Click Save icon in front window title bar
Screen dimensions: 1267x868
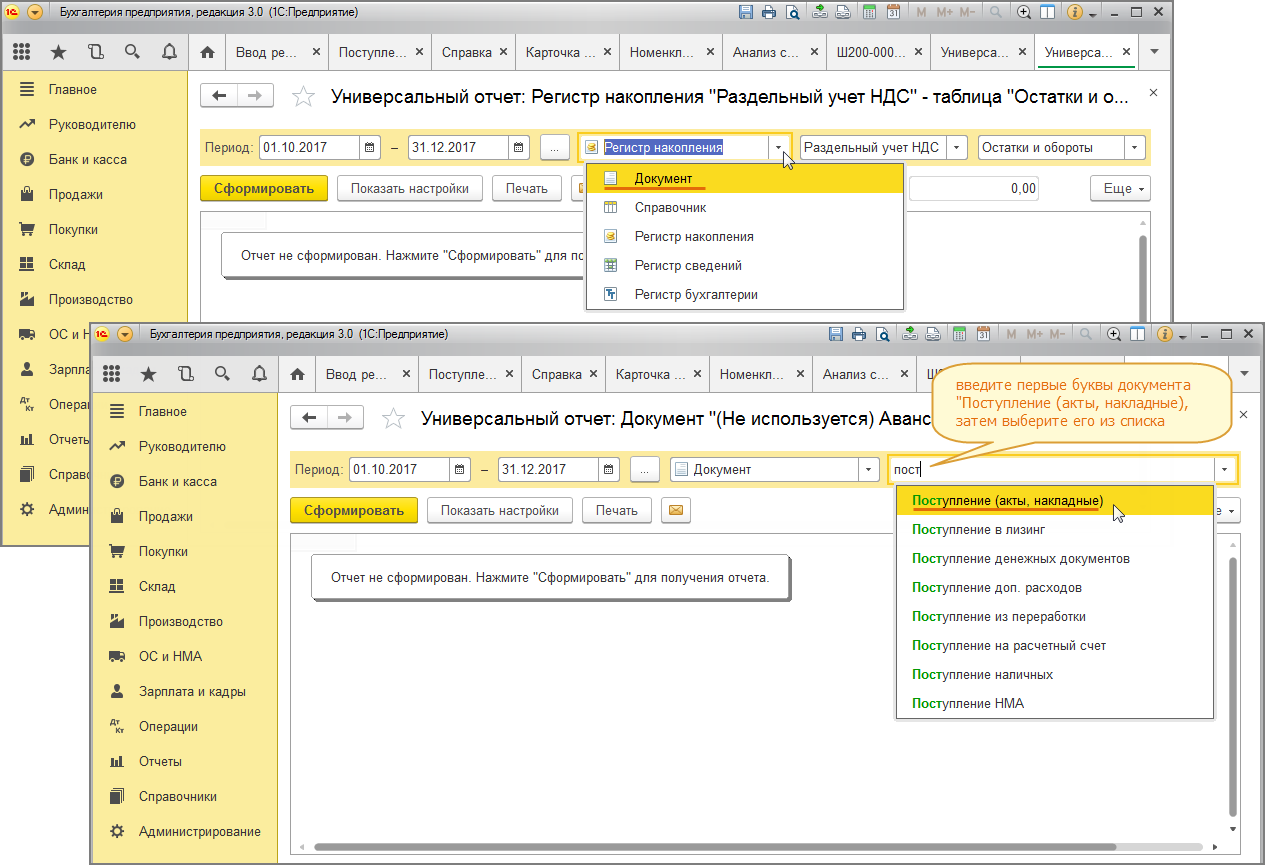[x=838, y=334]
